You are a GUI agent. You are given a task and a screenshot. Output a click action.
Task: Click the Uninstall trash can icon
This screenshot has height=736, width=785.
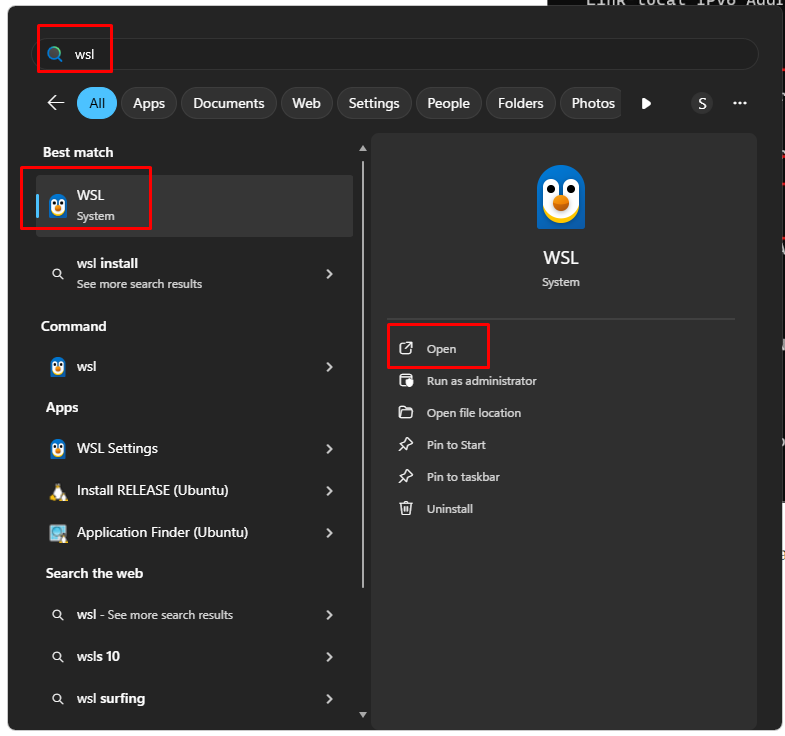406,509
